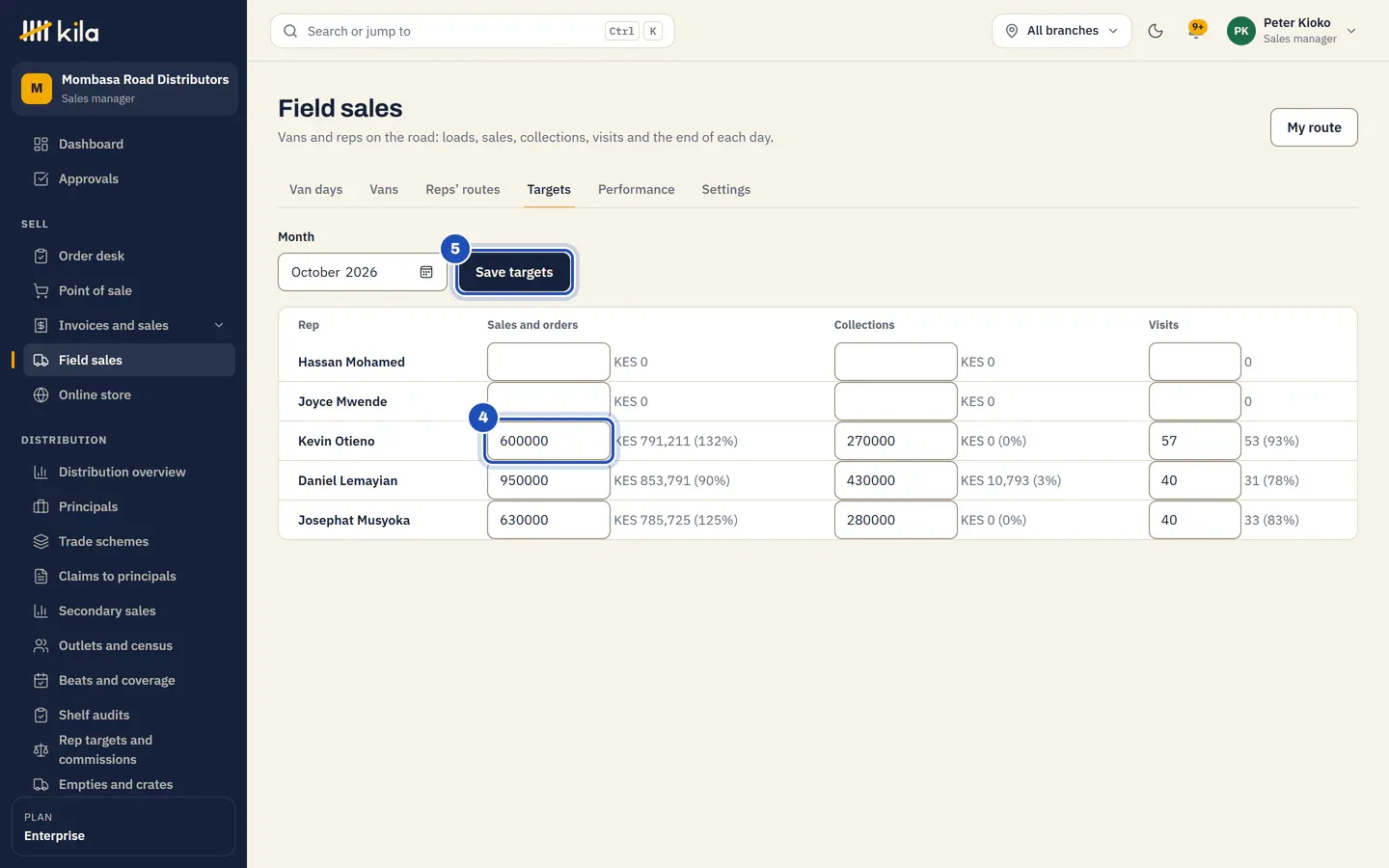Screen dimensions: 1389x868
Task: Click Daniel Lemayian's visits target field
Action: [1195, 480]
